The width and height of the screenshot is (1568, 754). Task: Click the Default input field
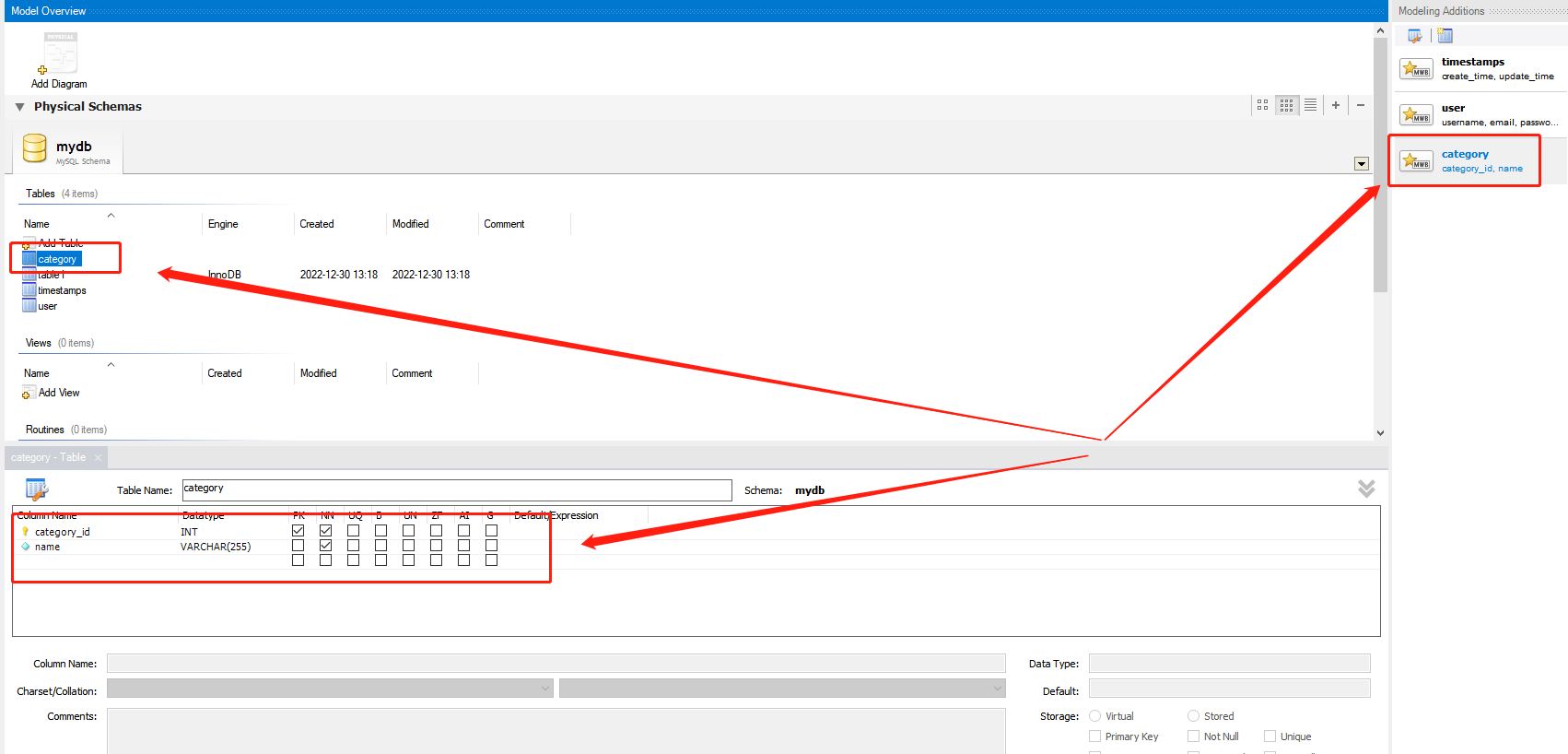(x=1230, y=689)
